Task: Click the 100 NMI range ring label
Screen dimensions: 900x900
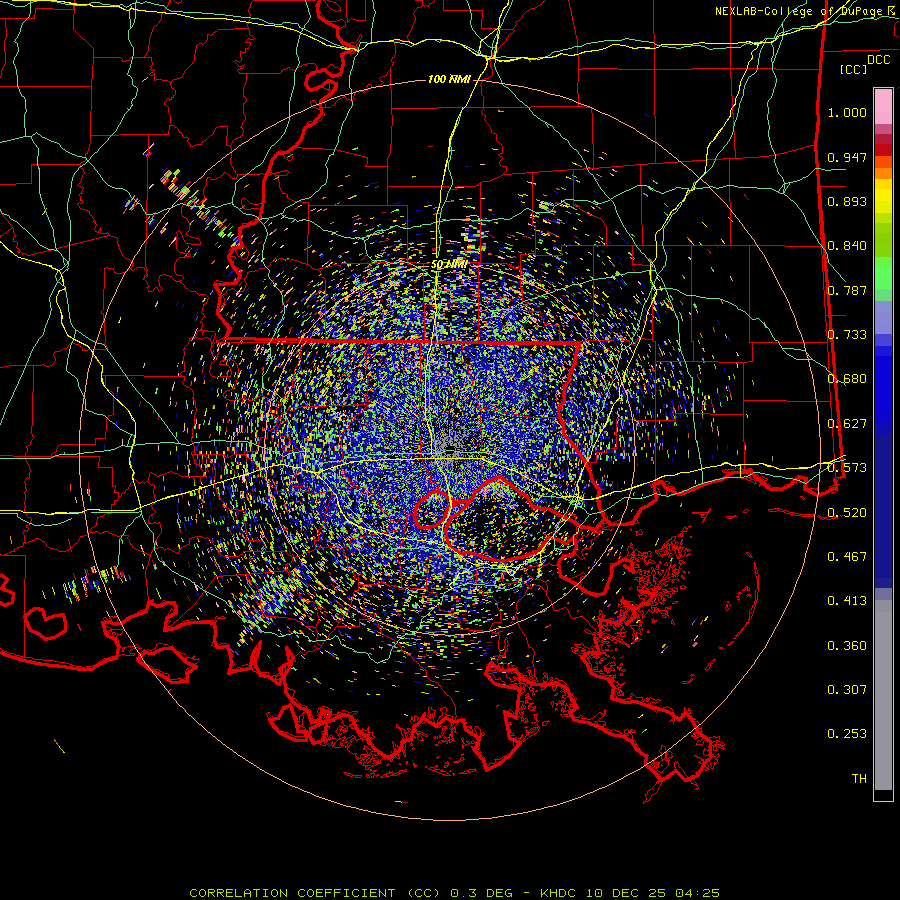Action: pyautogui.click(x=449, y=79)
